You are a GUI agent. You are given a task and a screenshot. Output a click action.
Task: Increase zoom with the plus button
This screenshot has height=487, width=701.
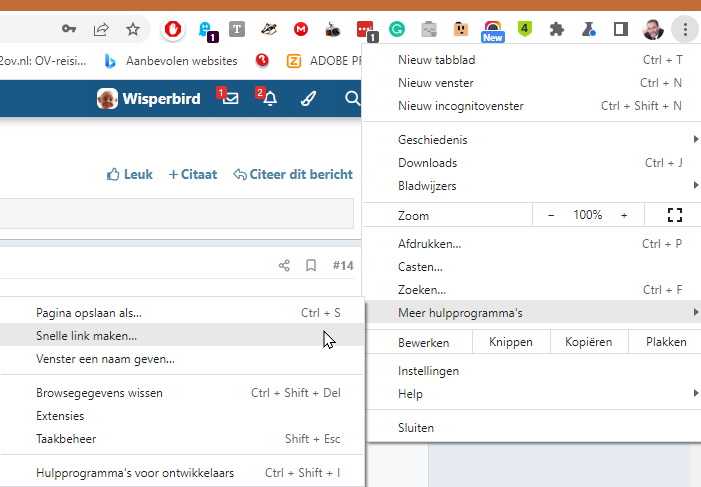624,215
